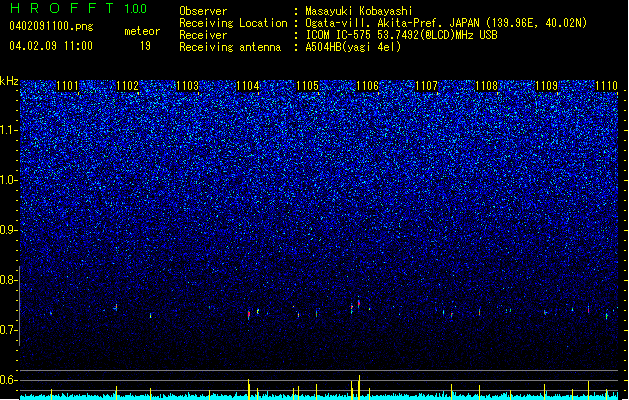629x400 pixels.
Task: Click the strong meteor echo below 1104
Action: (249, 314)
